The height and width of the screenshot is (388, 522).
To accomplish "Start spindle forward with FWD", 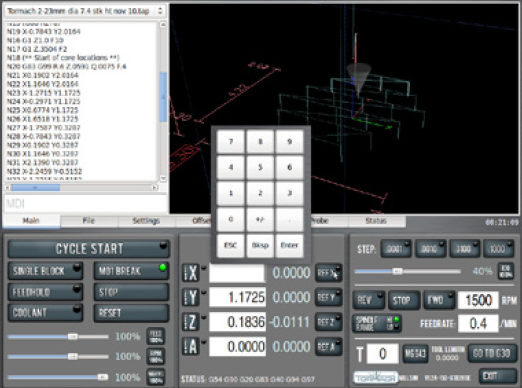I will click(x=439, y=300).
